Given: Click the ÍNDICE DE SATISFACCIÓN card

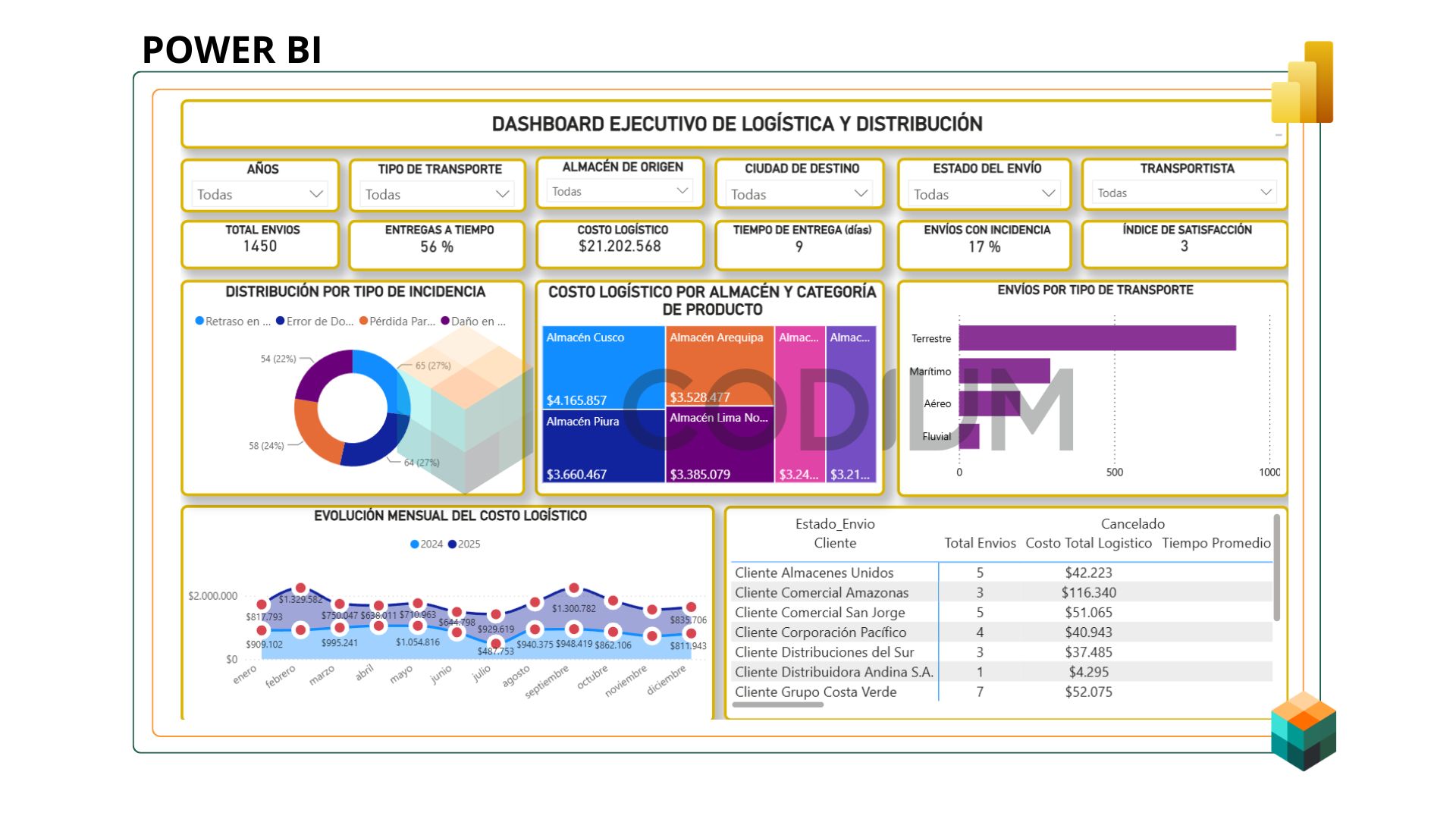Looking at the screenshot, I should 1185,244.
